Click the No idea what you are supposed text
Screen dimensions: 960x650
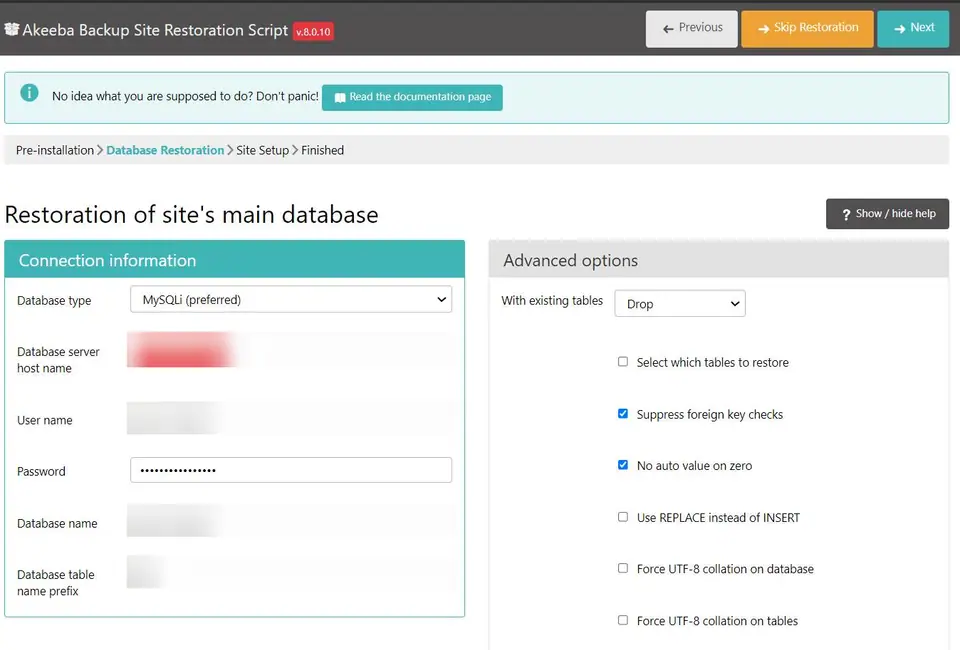click(185, 96)
